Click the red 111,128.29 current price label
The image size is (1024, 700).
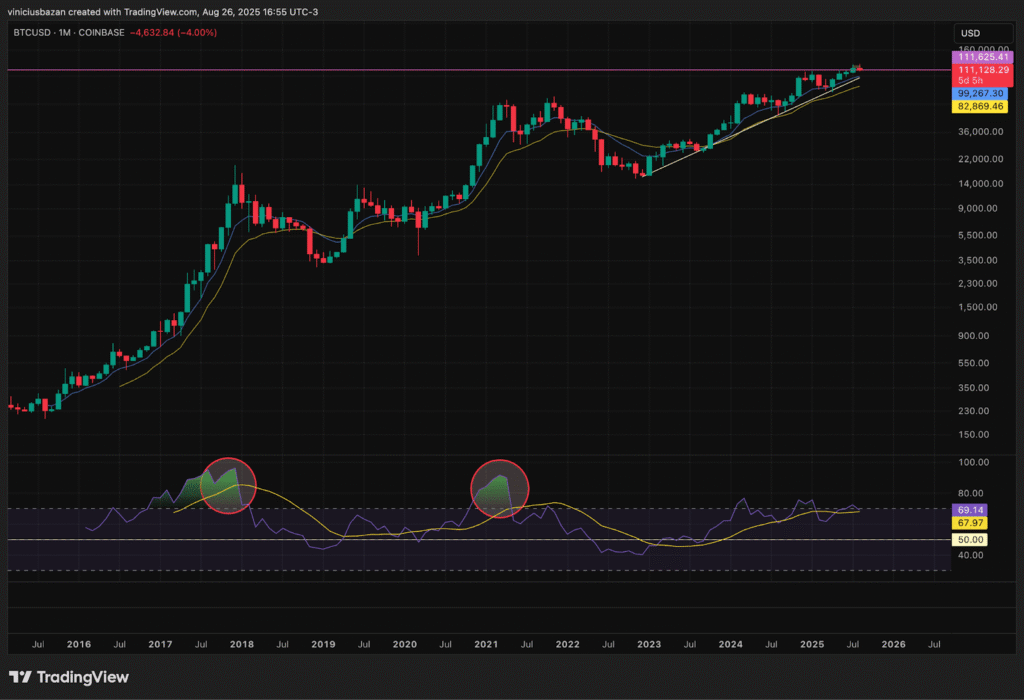click(981, 70)
